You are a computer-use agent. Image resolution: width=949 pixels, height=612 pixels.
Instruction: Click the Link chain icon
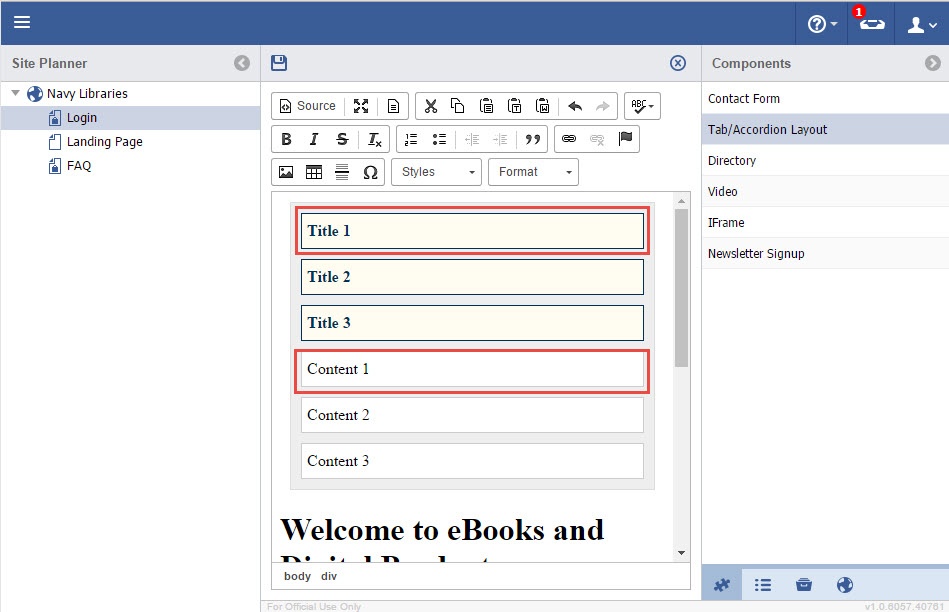click(x=569, y=139)
